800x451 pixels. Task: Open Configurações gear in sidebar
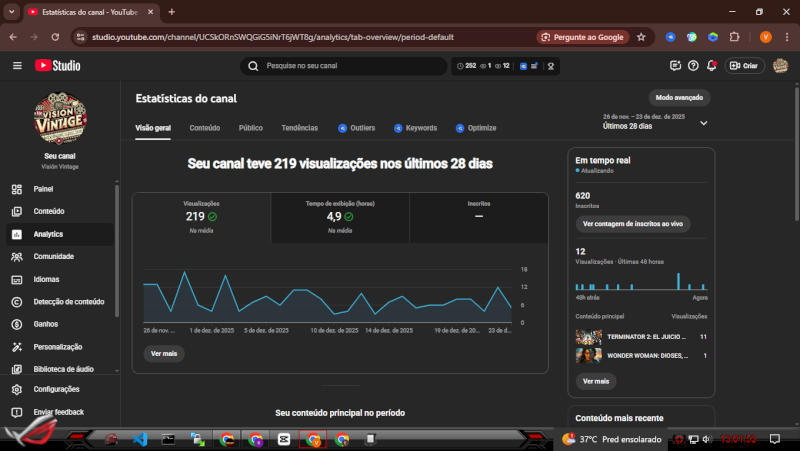coord(16,389)
